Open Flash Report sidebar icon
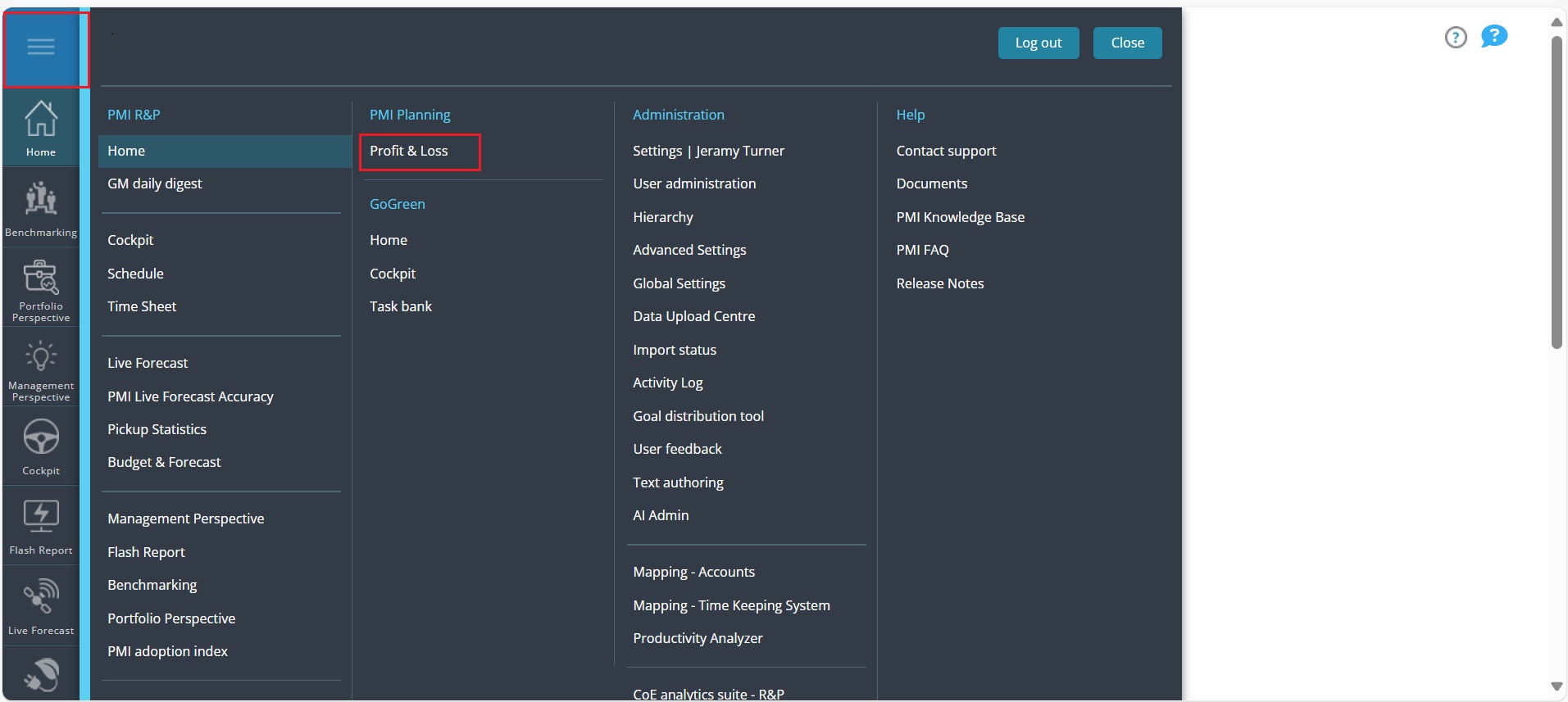The height and width of the screenshot is (702, 1568). click(41, 527)
